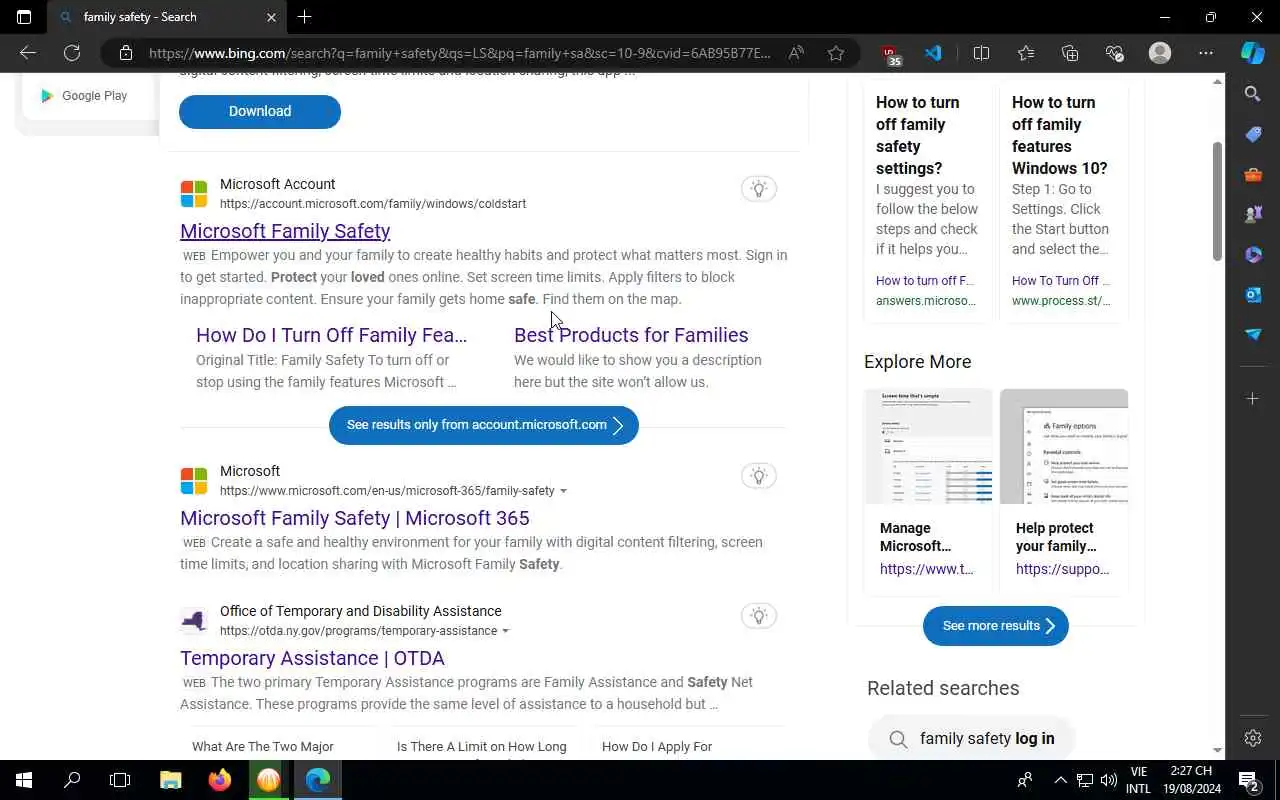Add page to favorites star icon
1280x800 pixels.
point(836,53)
